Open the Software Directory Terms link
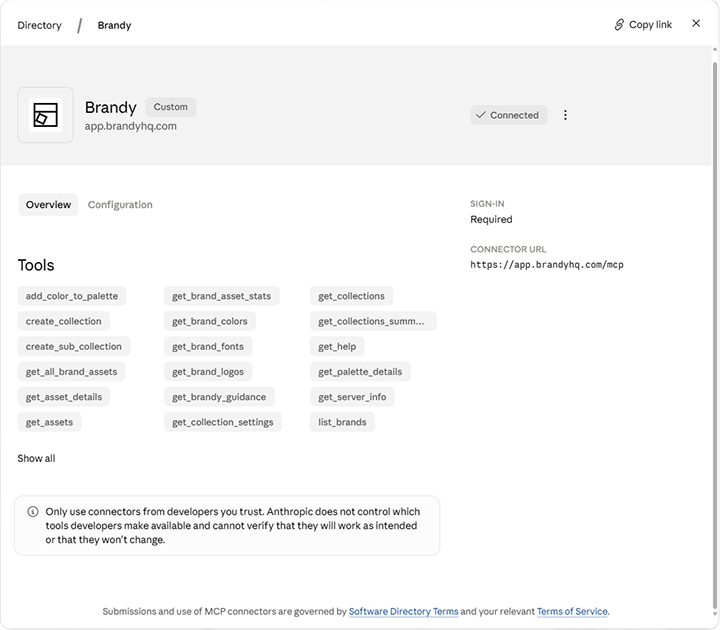This screenshot has height=630, width=720. (403, 611)
